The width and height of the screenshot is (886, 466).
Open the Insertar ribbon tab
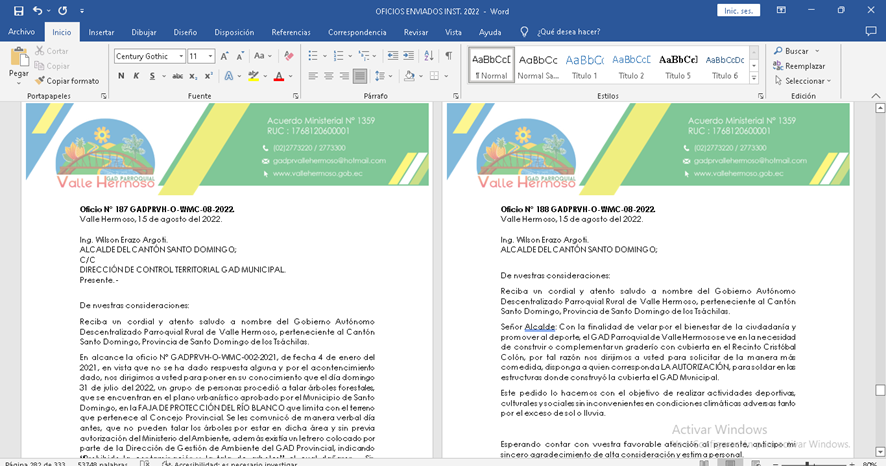pyautogui.click(x=101, y=32)
